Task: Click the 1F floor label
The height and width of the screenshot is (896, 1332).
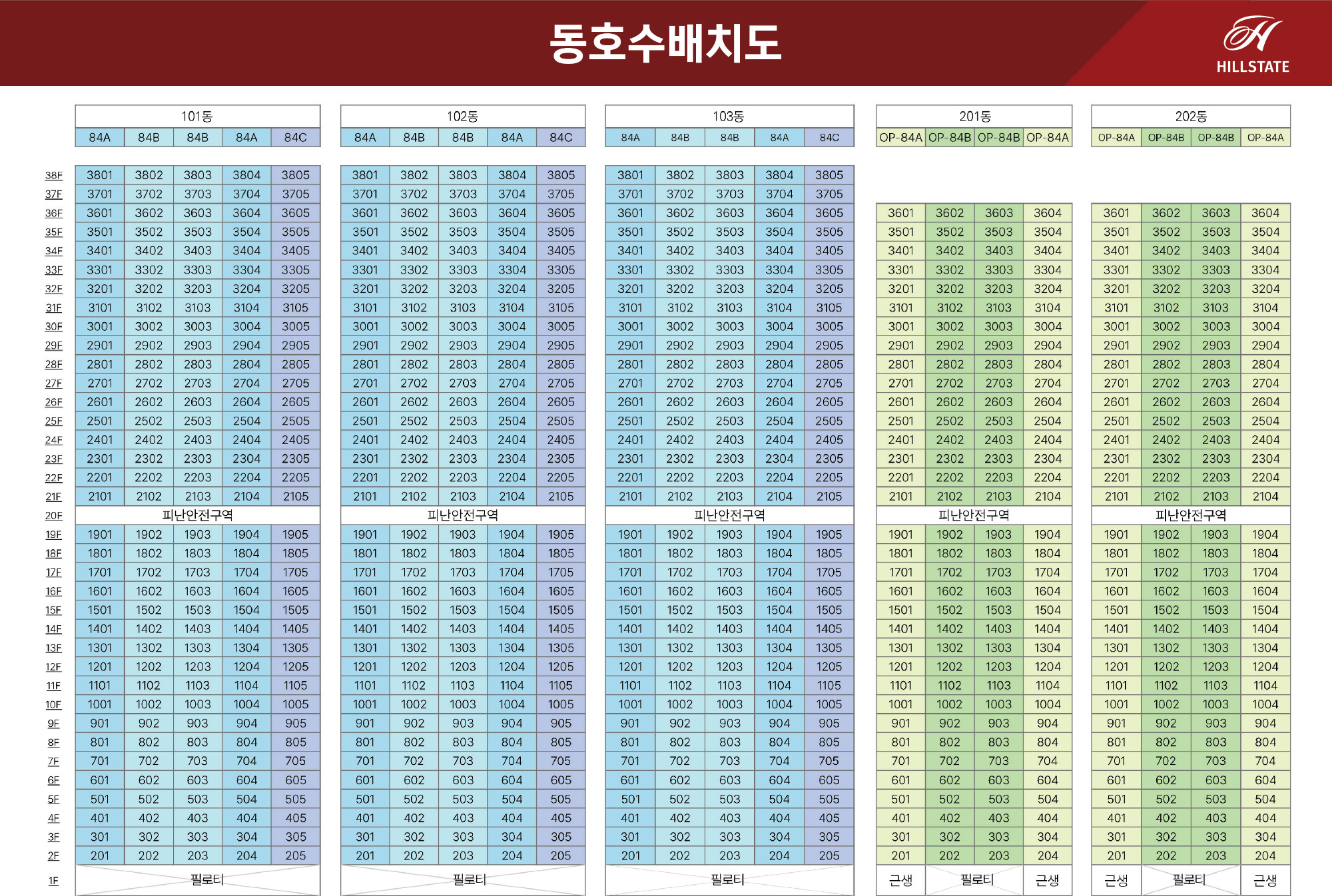Action: point(53,881)
